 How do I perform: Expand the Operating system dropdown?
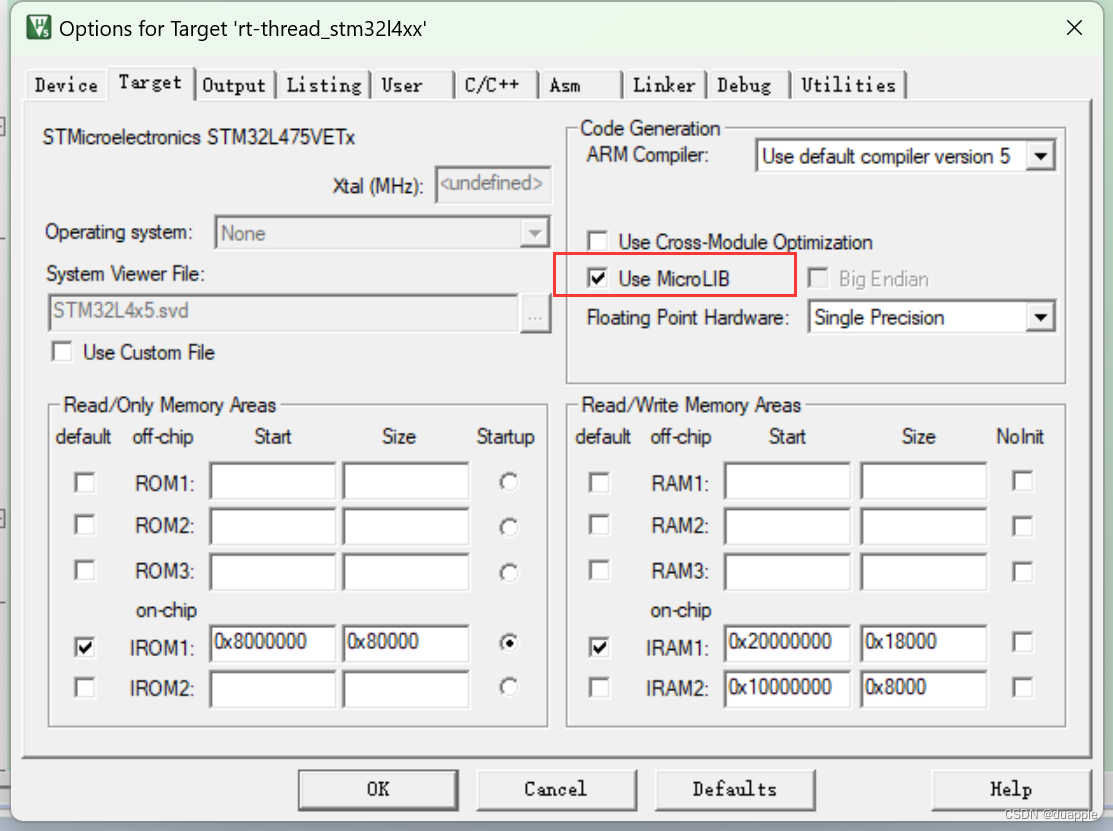(535, 232)
